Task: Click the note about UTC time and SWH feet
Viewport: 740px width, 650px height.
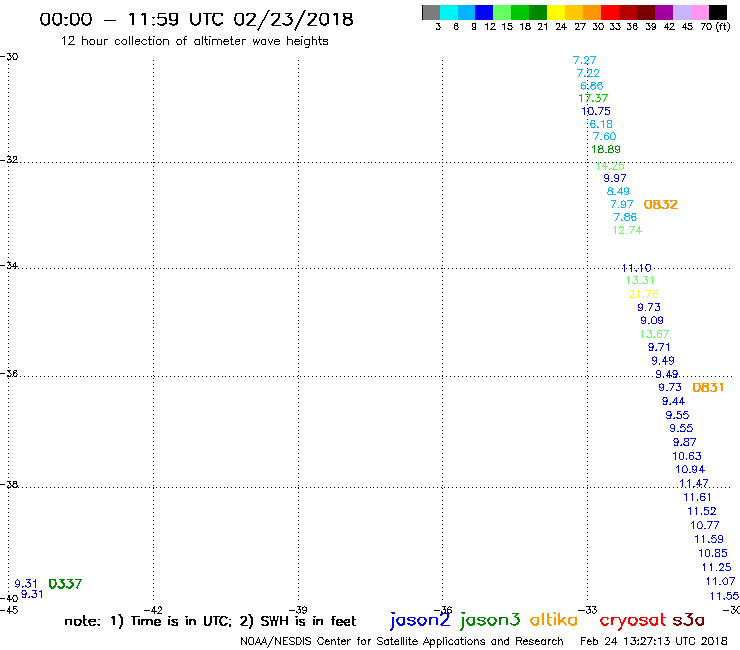Action: pyautogui.click(x=210, y=621)
